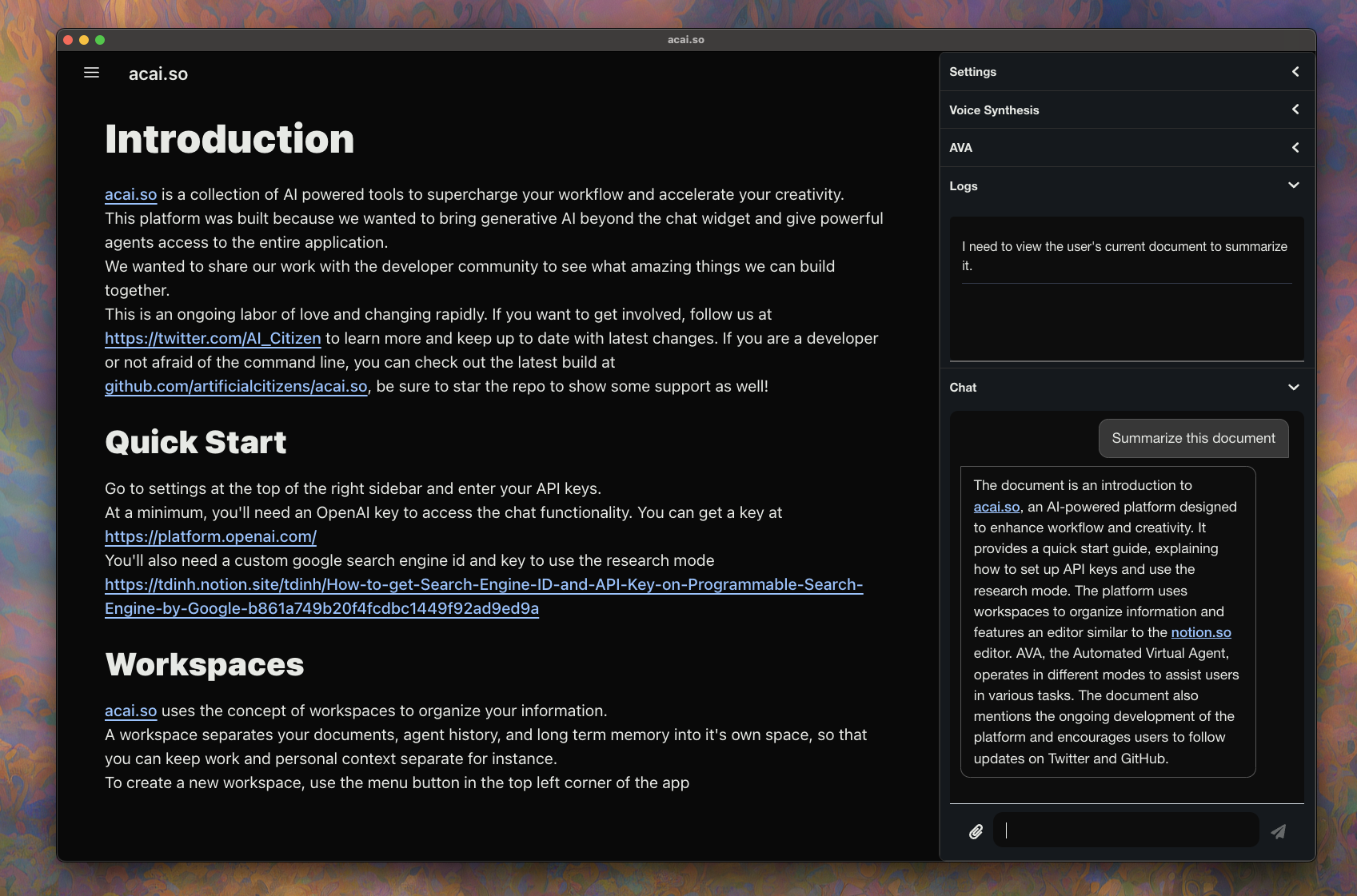Open the AVA section header

(1128, 148)
